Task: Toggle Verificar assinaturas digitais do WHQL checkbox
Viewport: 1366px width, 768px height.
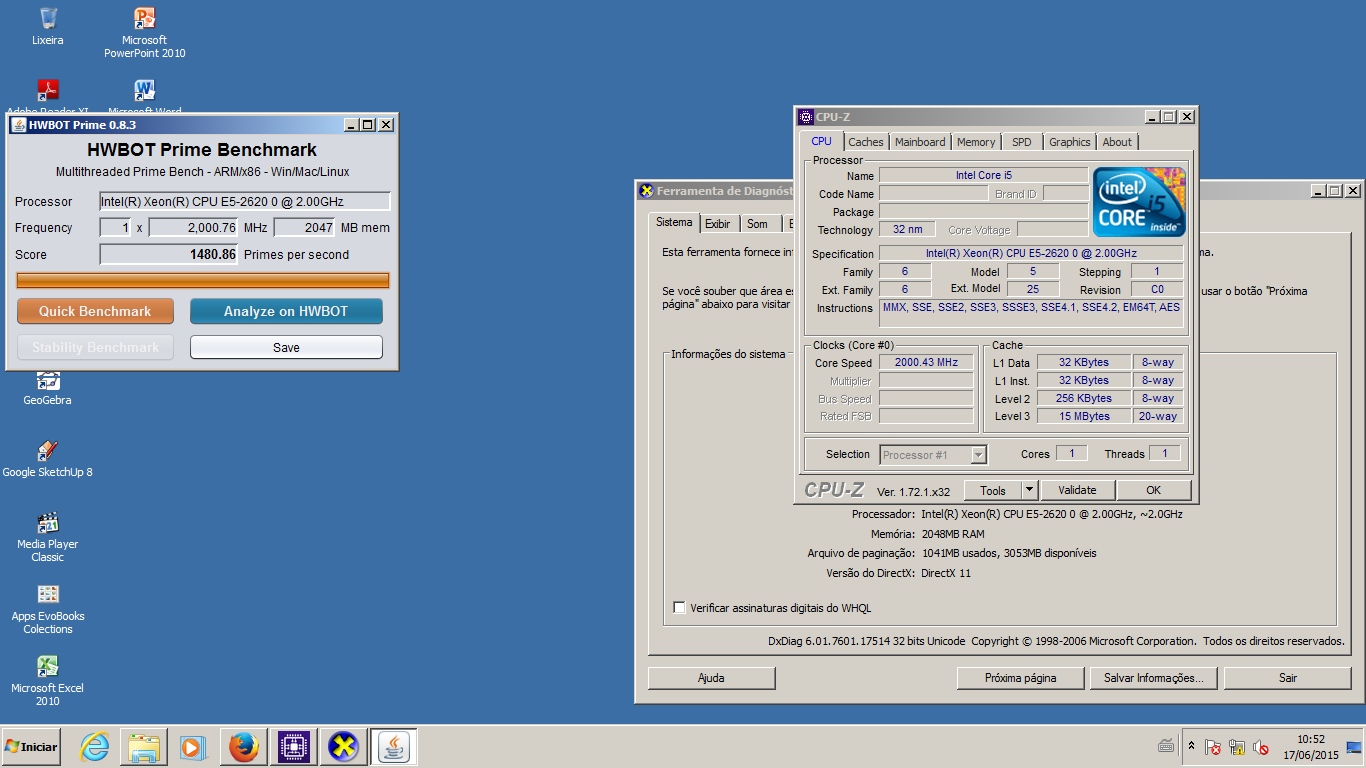Action: [x=680, y=607]
